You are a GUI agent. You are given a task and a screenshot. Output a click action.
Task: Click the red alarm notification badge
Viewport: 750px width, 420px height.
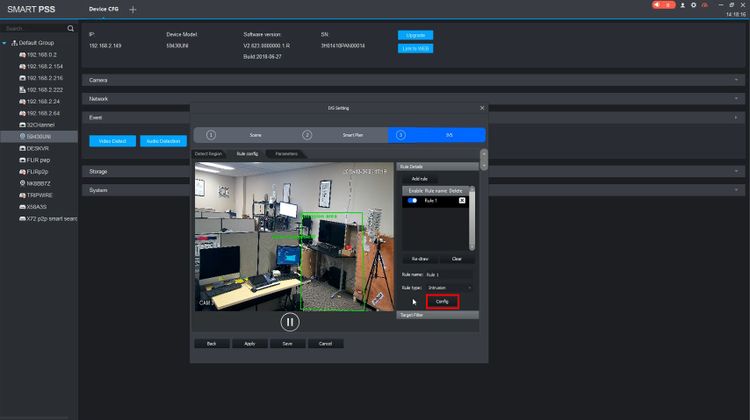click(x=662, y=5)
